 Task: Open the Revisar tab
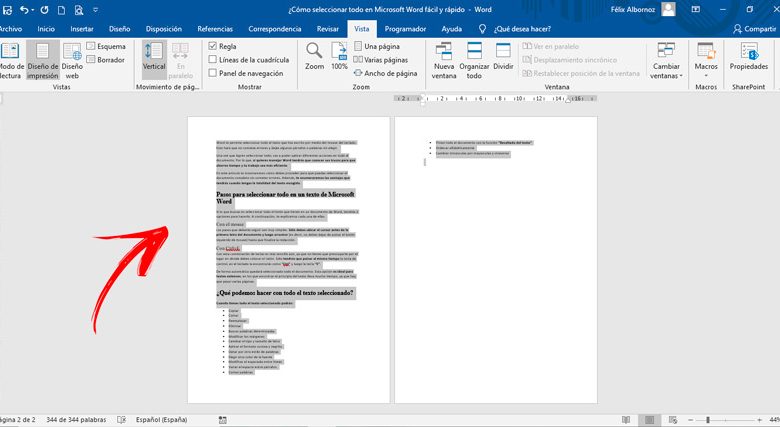point(328,29)
